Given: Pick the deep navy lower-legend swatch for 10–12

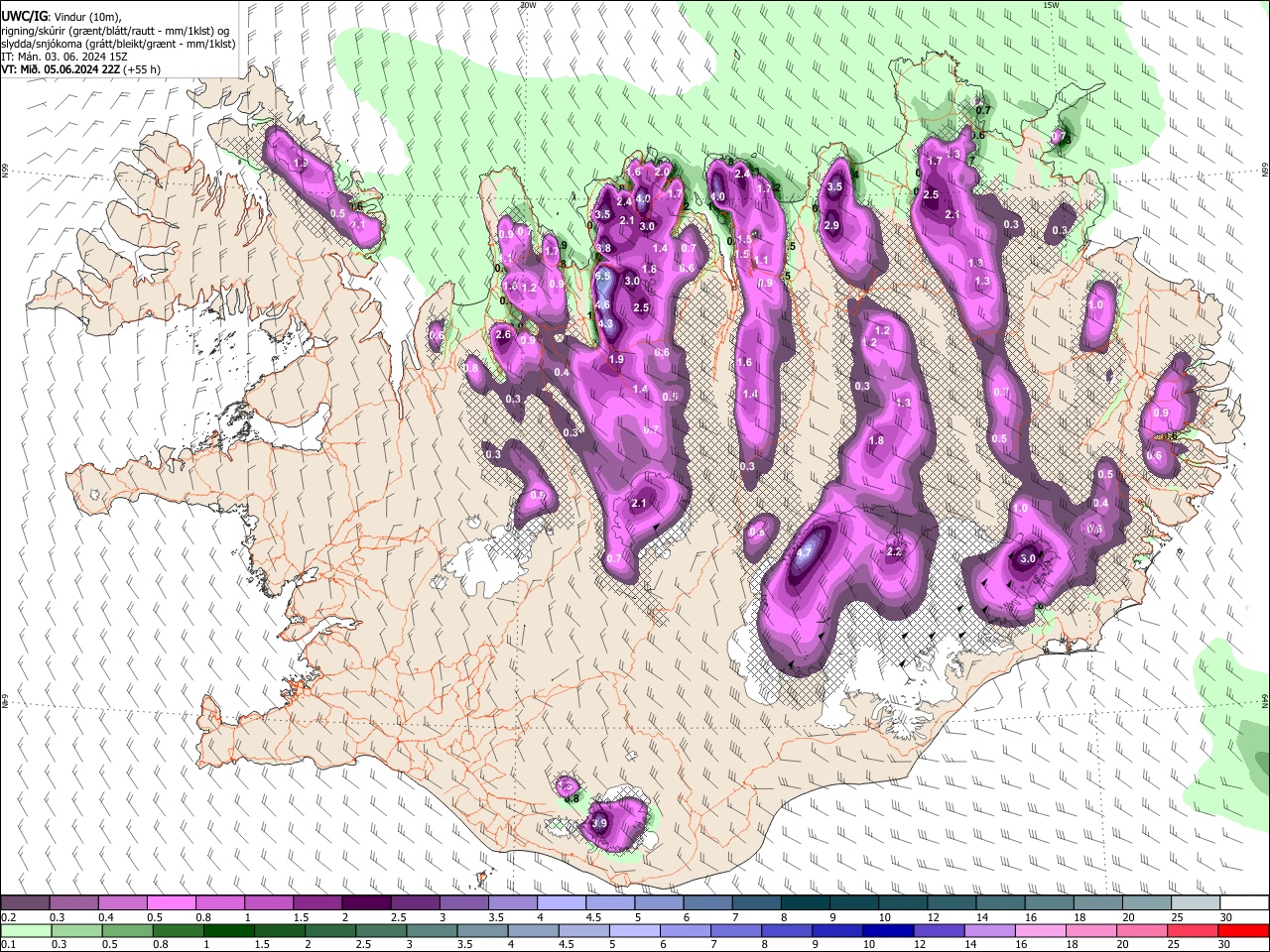Looking at the screenshot, I should point(887,930).
